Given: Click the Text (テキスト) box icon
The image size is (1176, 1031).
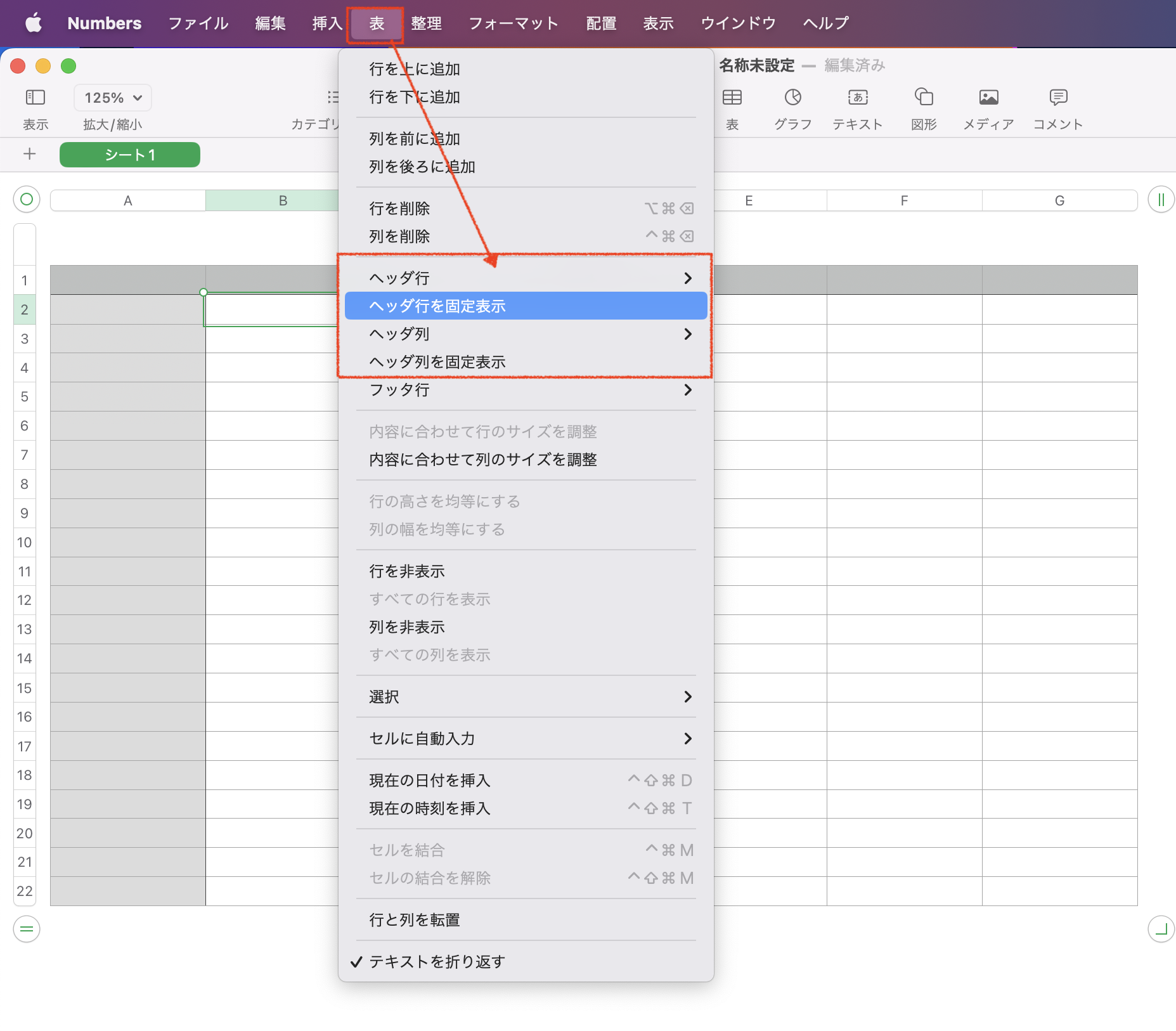Looking at the screenshot, I should point(858,98).
